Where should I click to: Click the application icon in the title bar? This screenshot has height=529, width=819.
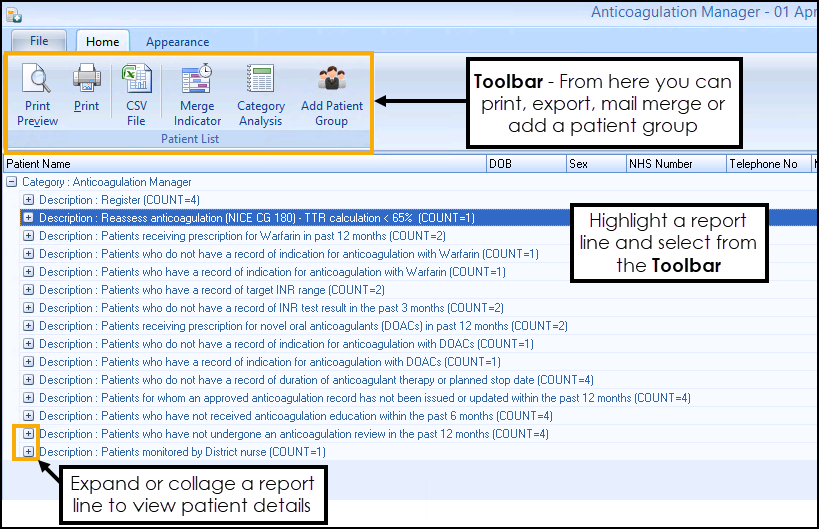click(x=13, y=13)
